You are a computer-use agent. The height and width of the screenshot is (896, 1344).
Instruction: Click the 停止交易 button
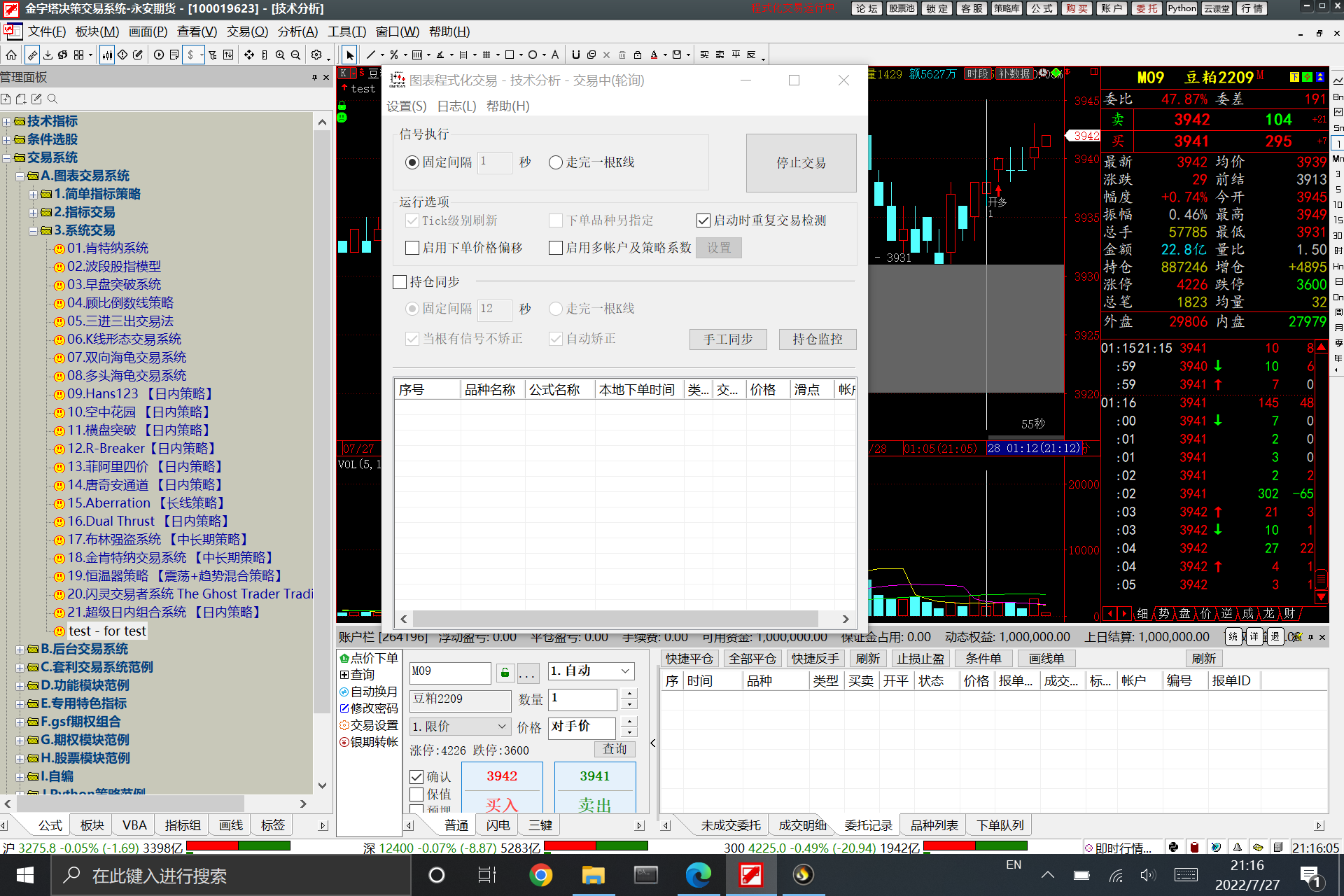[801, 163]
